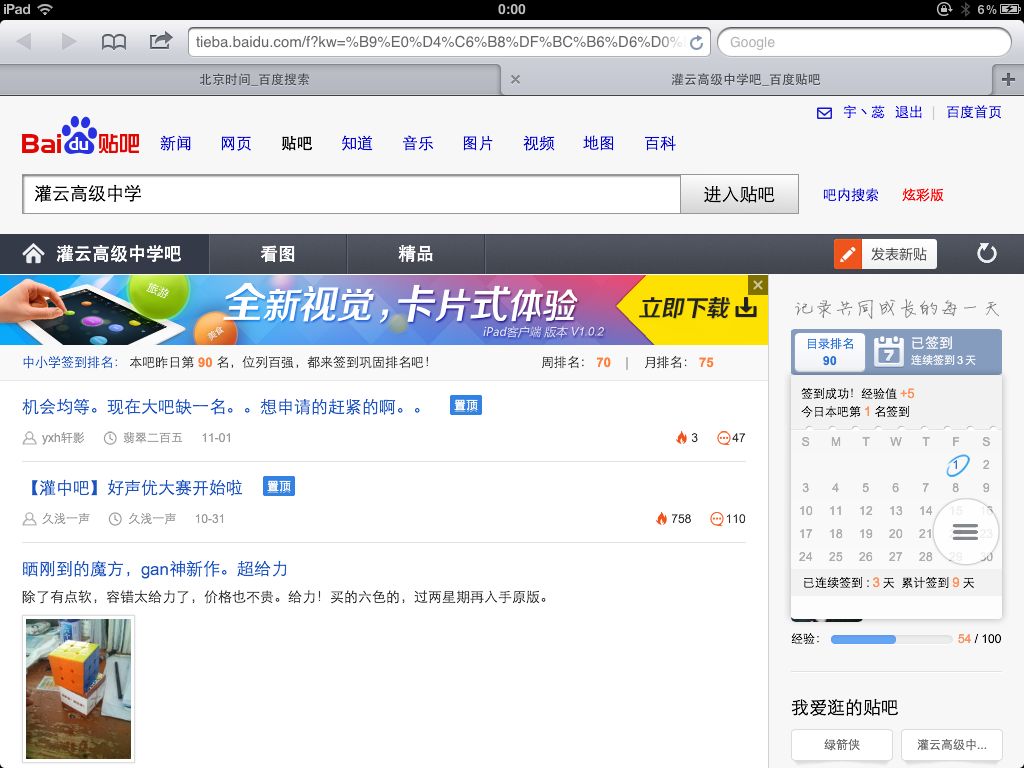The image size is (1024, 768).
Task: Open the username 宇丶蕊 link
Action: (863, 112)
